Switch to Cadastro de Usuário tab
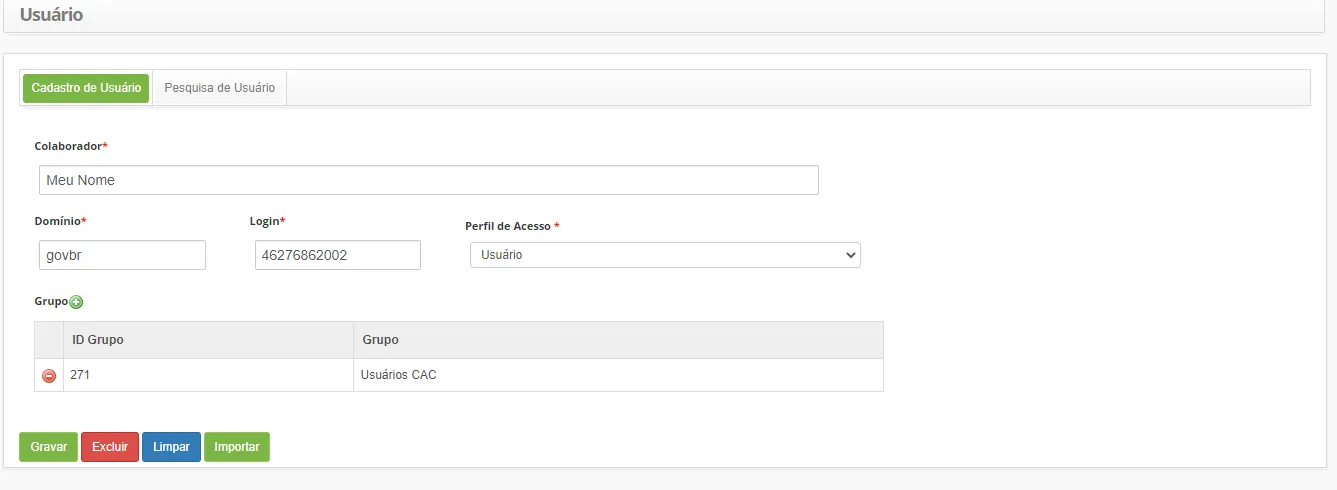 point(86,88)
